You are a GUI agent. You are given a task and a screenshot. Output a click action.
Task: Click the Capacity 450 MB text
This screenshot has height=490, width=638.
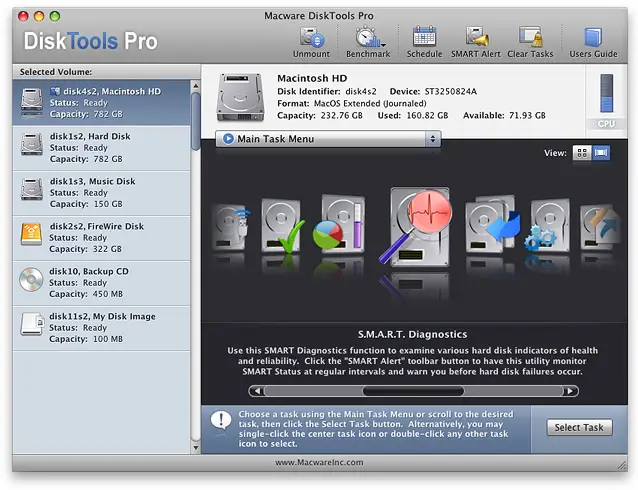(x=86, y=294)
